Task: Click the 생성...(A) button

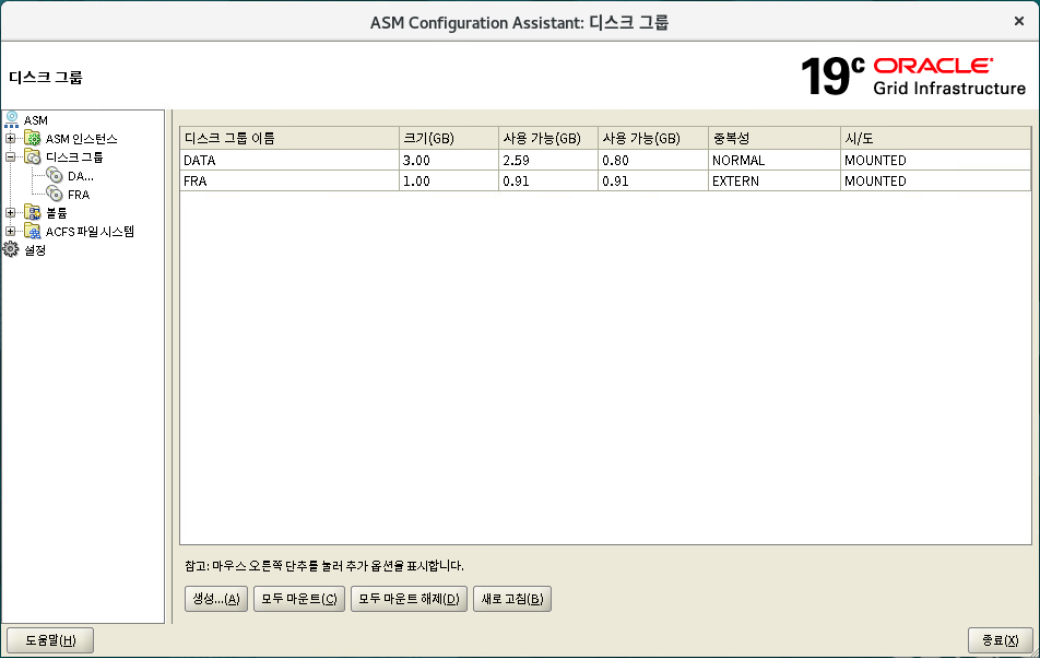Action: click(x=216, y=599)
